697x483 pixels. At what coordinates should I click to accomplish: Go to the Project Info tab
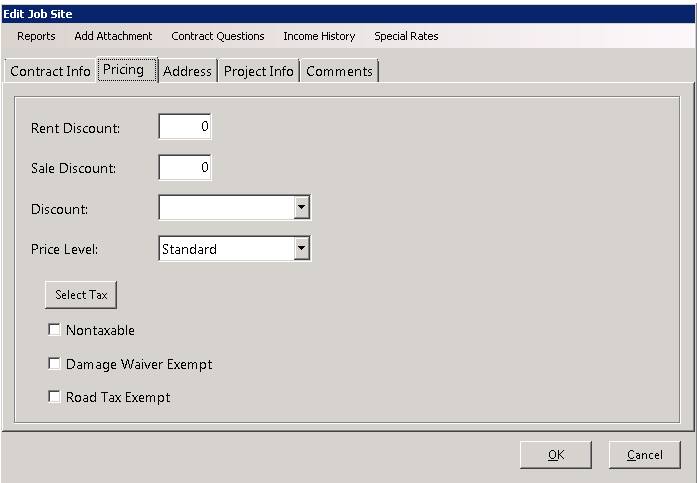(258, 71)
